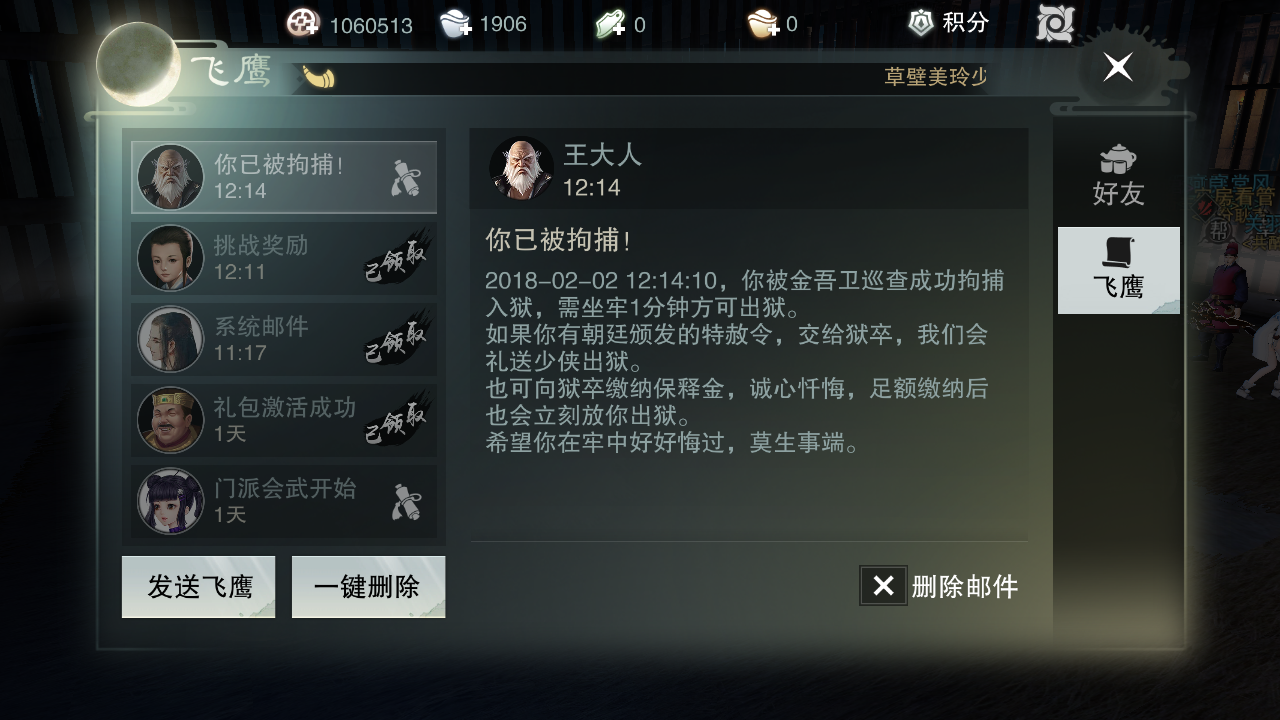Close the 飞鹰 mail window
This screenshot has height=720, width=1280.
coord(1118,67)
